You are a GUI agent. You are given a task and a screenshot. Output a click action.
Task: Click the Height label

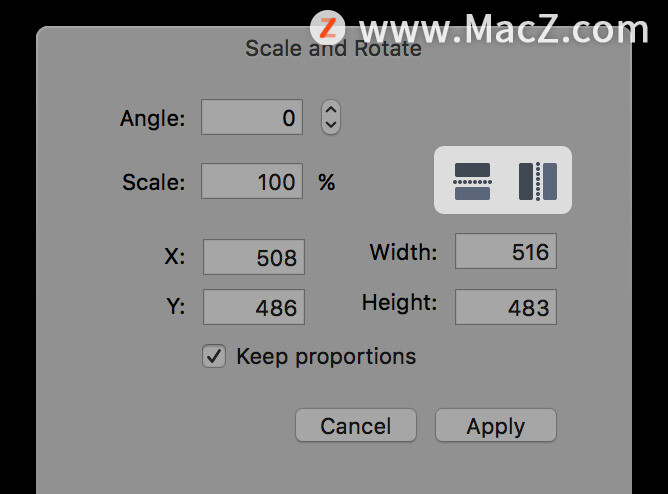[399, 303]
